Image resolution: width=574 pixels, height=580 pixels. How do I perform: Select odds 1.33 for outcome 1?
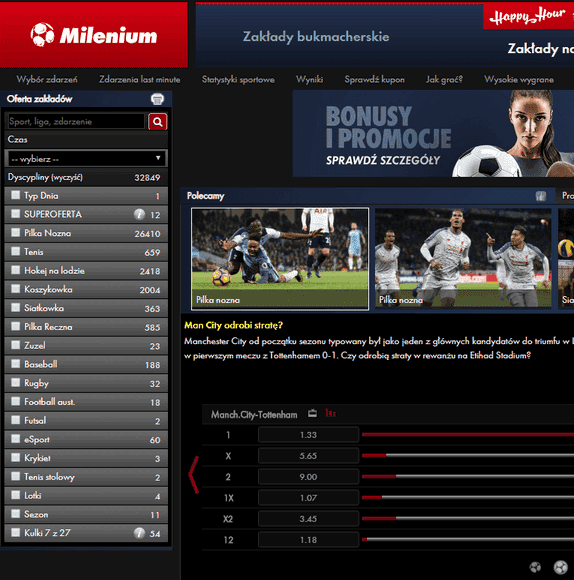pyautogui.click(x=308, y=435)
